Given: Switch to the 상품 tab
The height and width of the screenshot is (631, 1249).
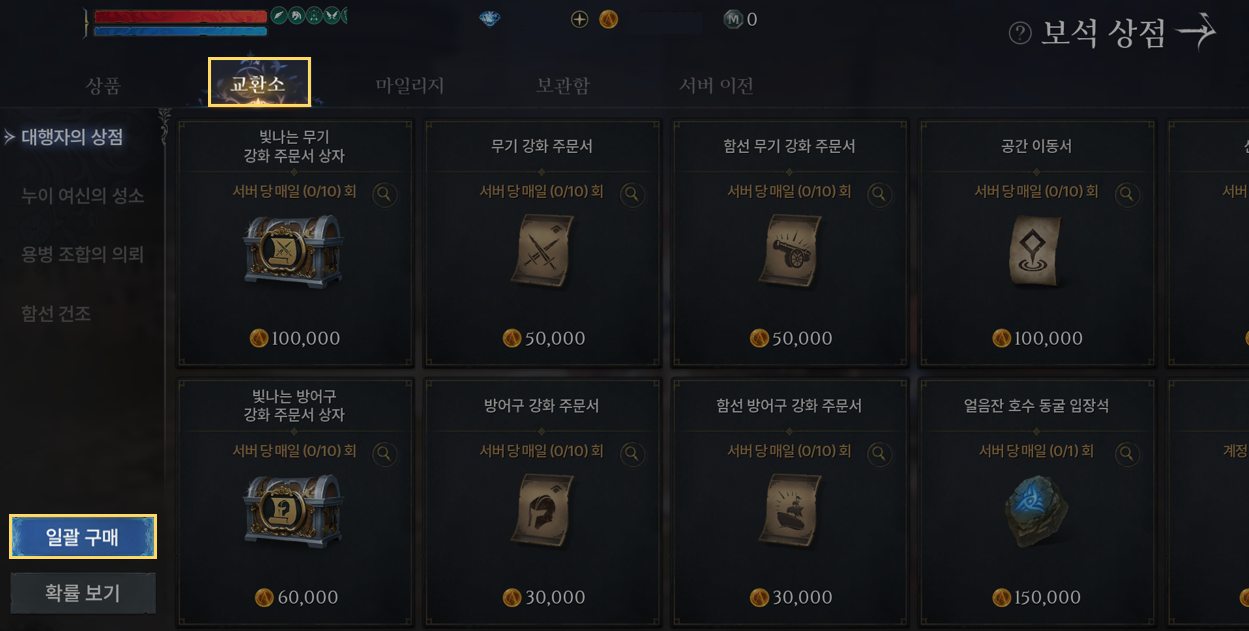Looking at the screenshot, I should coord(103,85).
